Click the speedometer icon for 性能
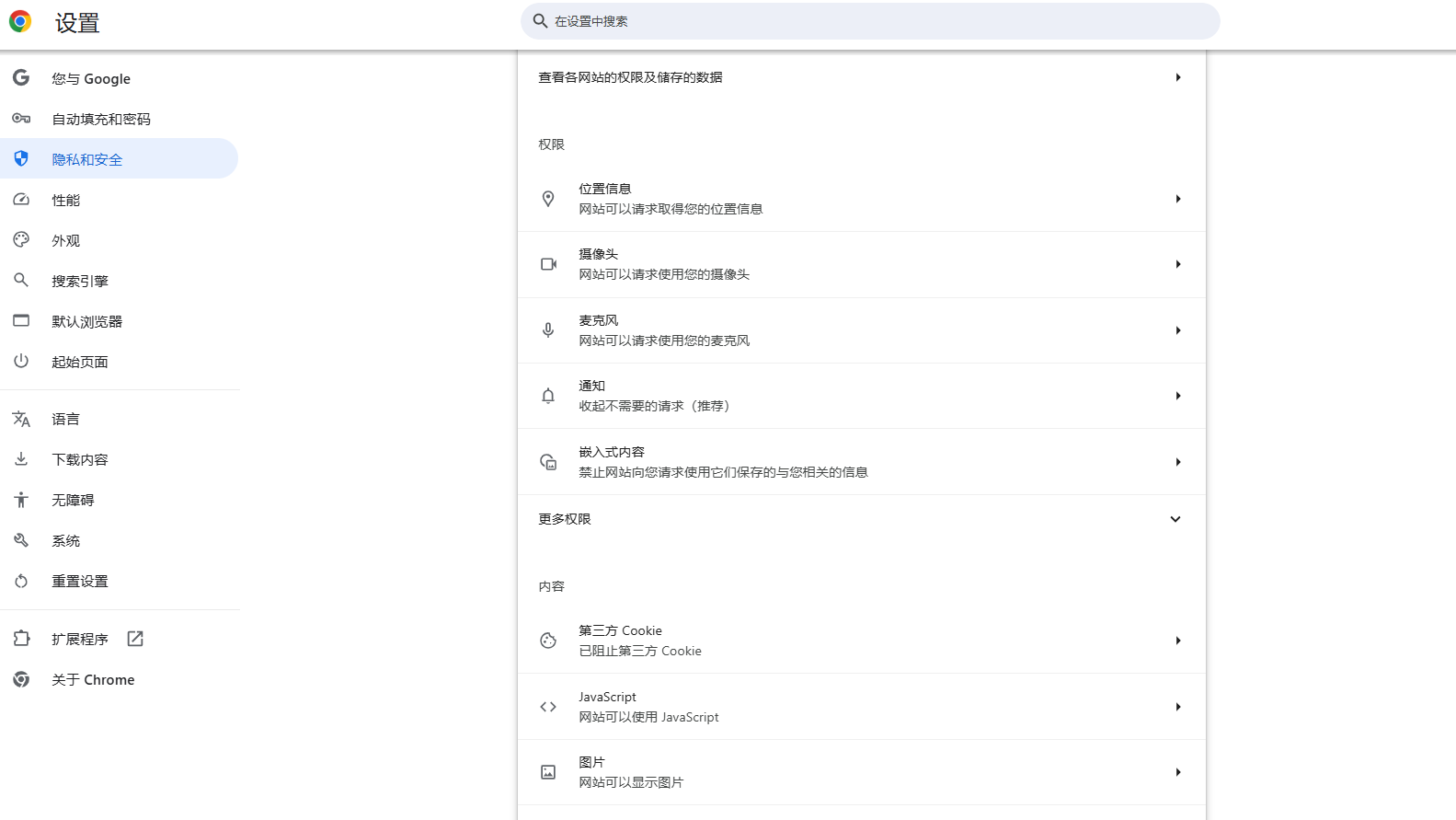This screenshot has height=820, width=1456. [x=21, y=200]
